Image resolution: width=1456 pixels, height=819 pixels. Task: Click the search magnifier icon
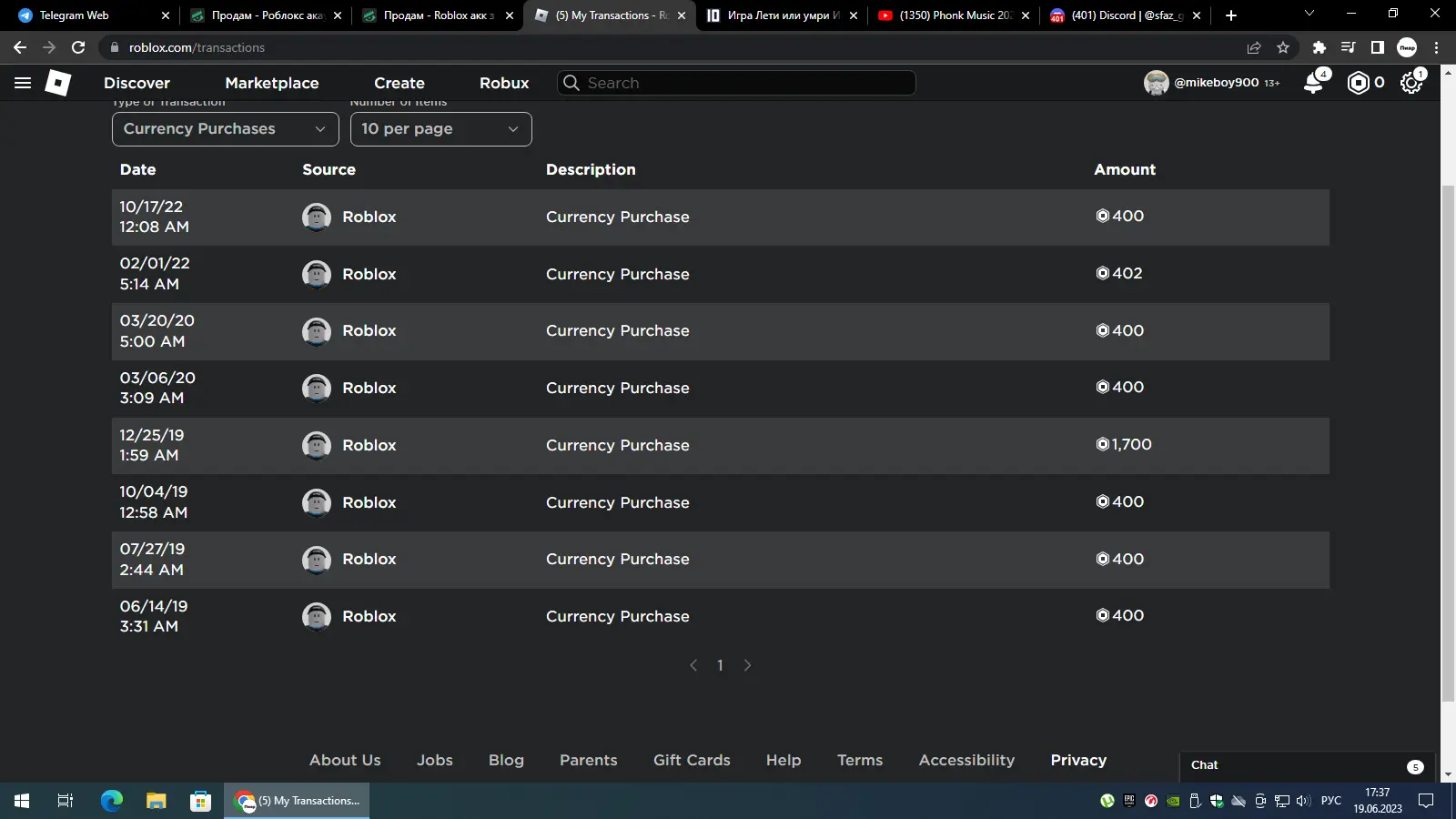tap(571, 83)
